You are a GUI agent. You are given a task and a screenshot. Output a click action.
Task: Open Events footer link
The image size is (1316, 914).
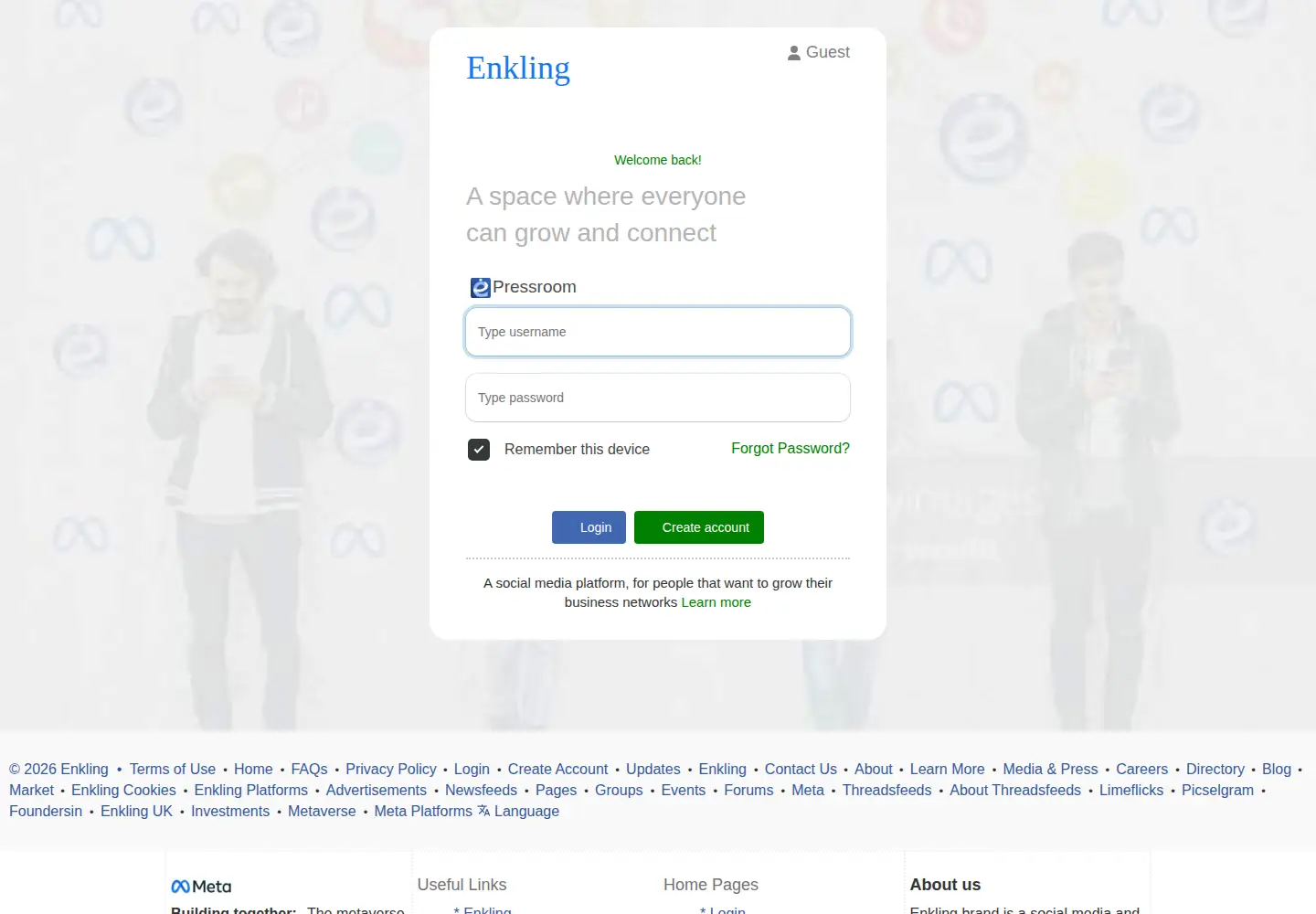[x=684, y=790]
